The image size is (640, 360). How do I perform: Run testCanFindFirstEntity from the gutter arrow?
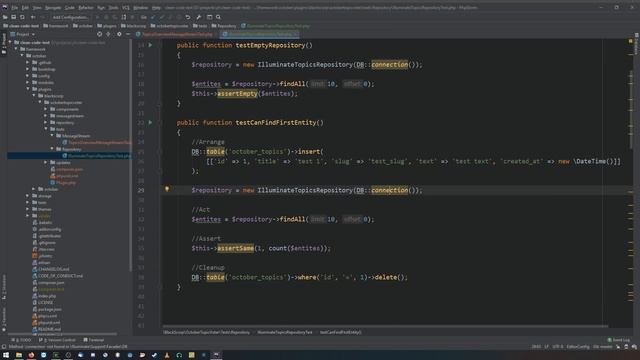[x=150, y=122]
